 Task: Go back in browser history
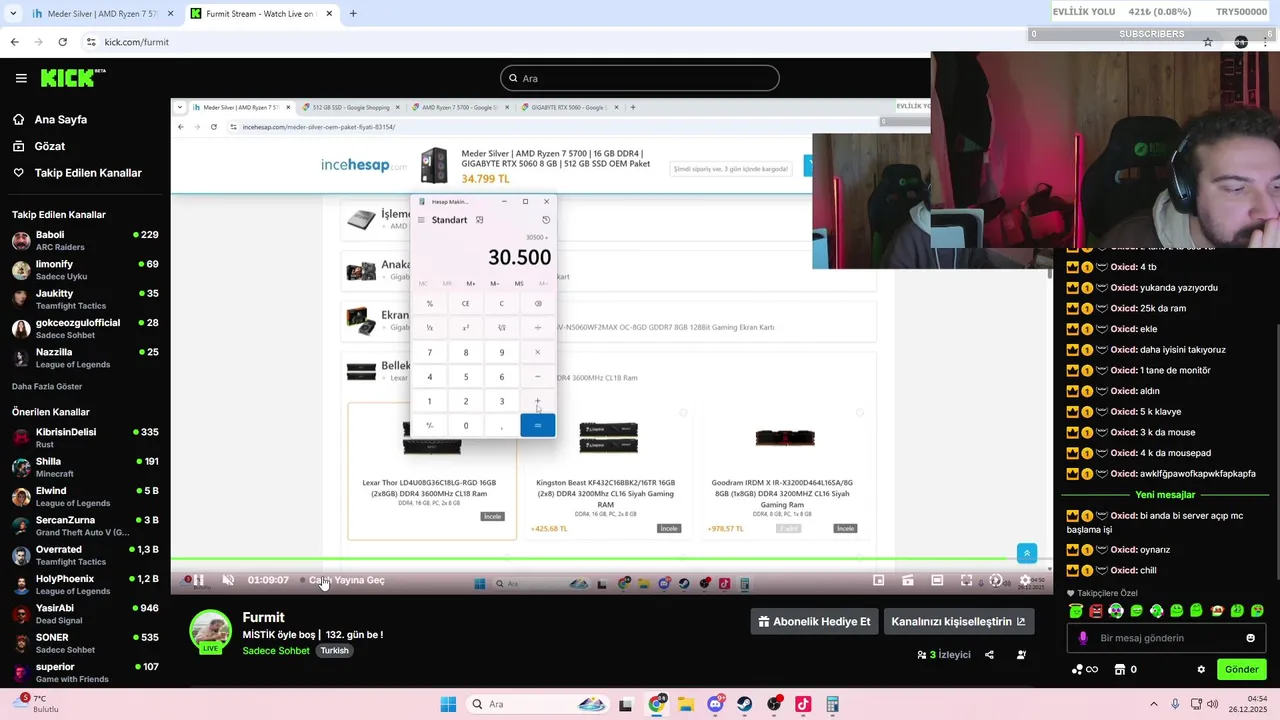click(14, 42)
